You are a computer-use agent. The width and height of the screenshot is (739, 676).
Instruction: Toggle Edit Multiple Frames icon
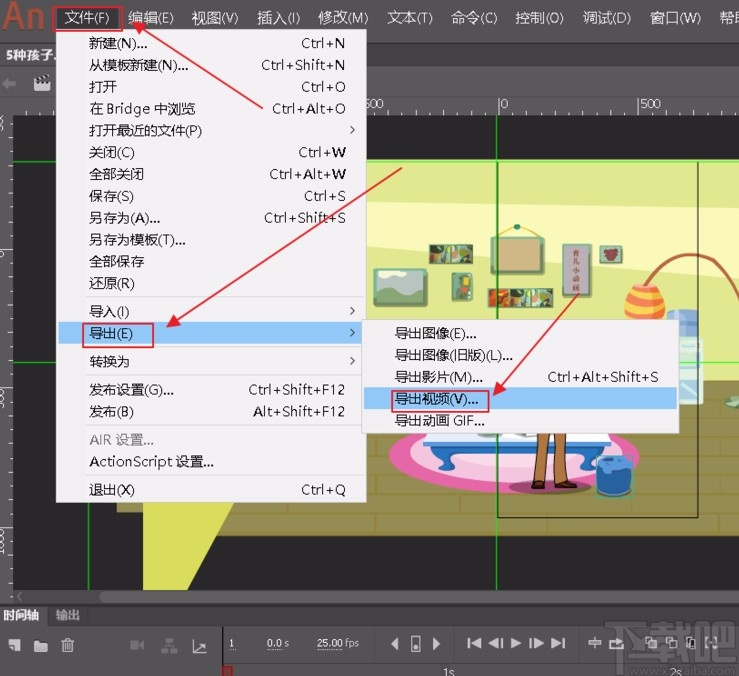pos(690,643)
